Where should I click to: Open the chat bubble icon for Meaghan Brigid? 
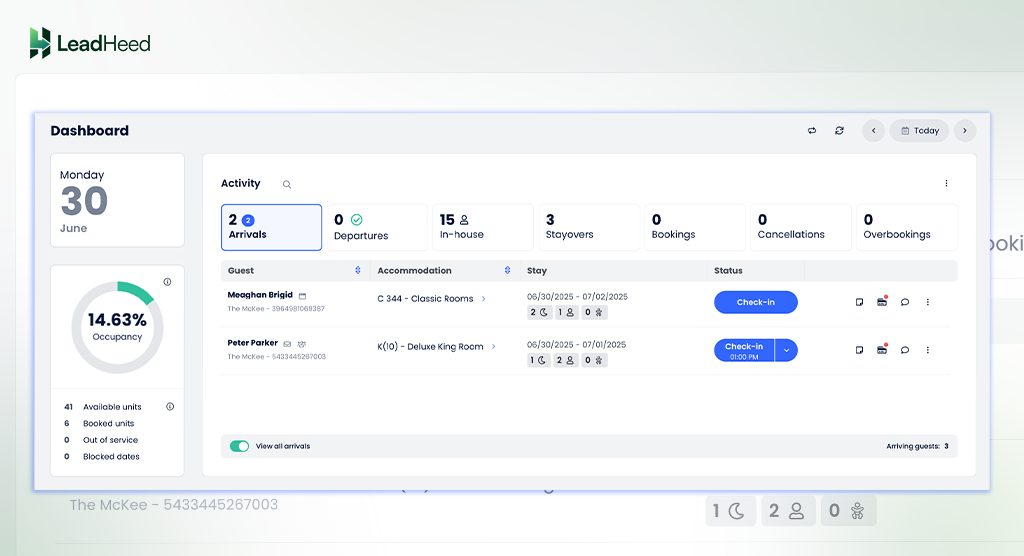(904, 302)
